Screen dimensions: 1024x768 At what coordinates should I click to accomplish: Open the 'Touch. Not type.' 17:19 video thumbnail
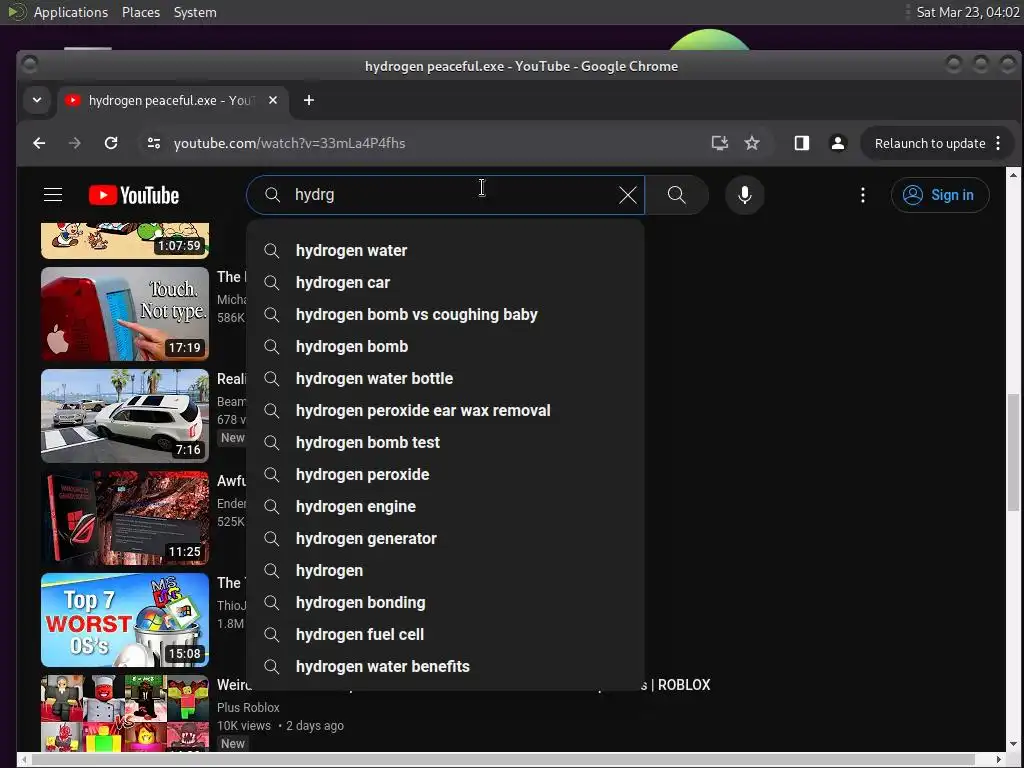click(x=125, y=313)
